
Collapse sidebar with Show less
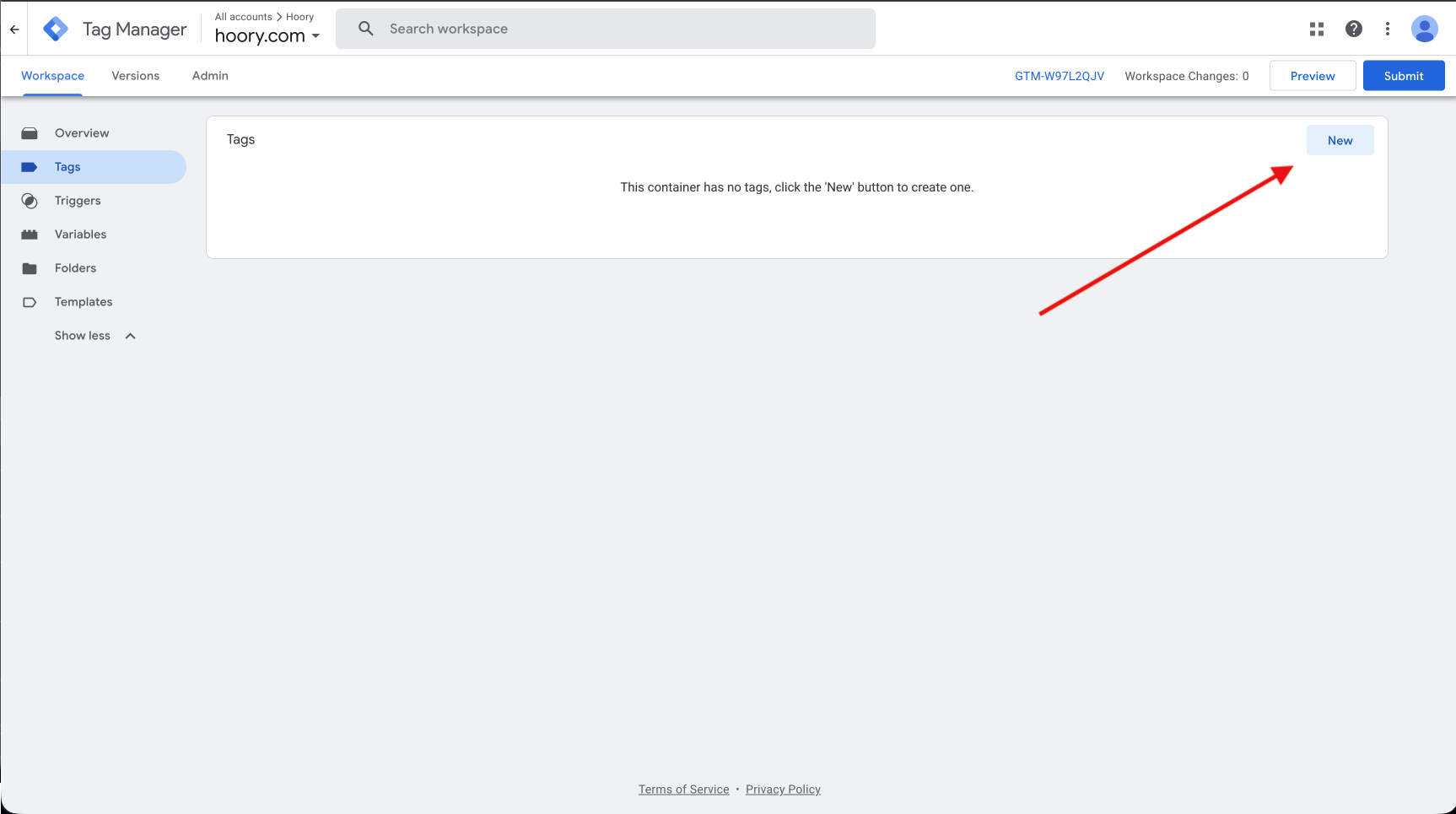point(94,336)
